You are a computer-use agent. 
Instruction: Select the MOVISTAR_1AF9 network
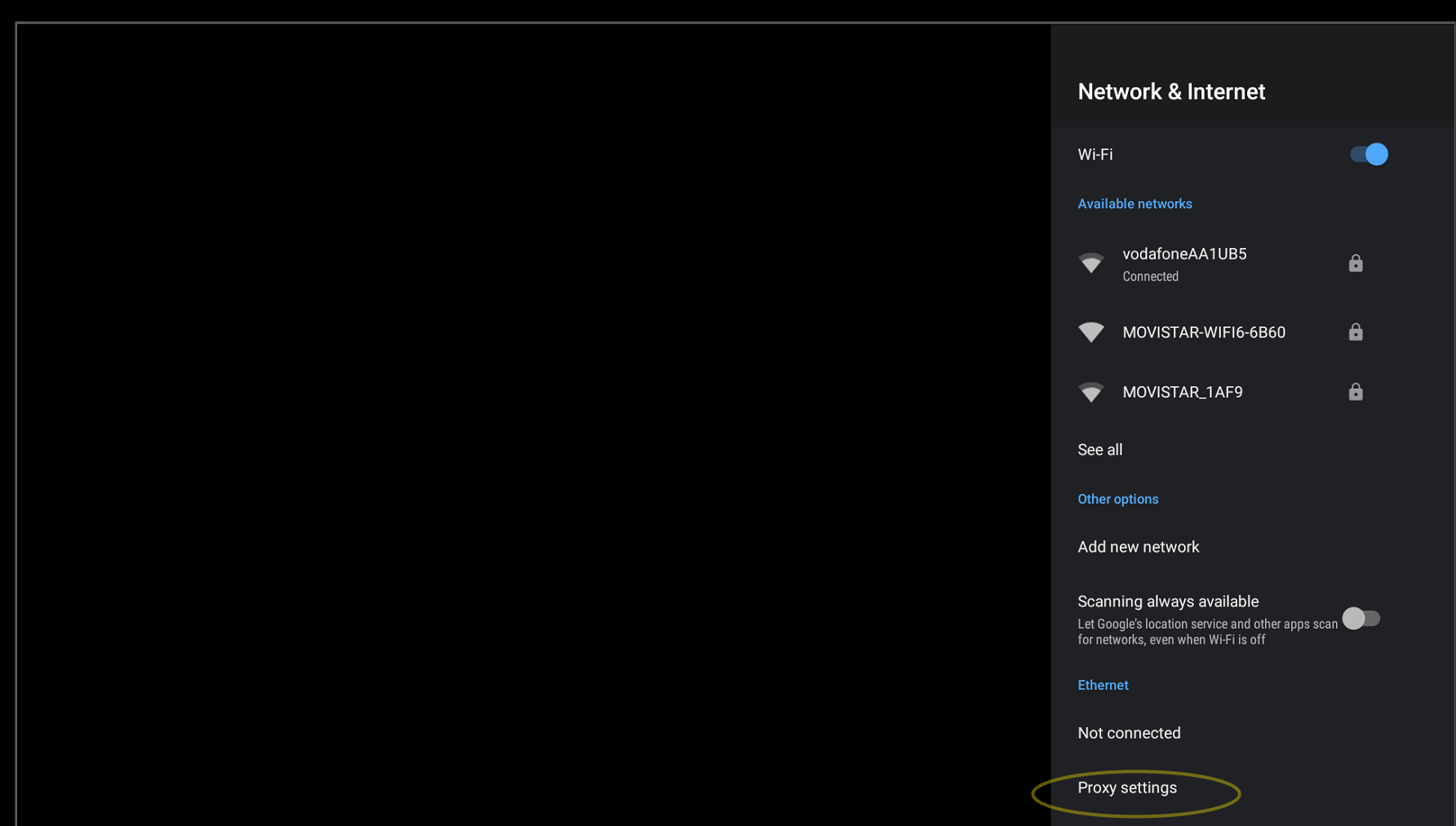tap(1253, 393)
